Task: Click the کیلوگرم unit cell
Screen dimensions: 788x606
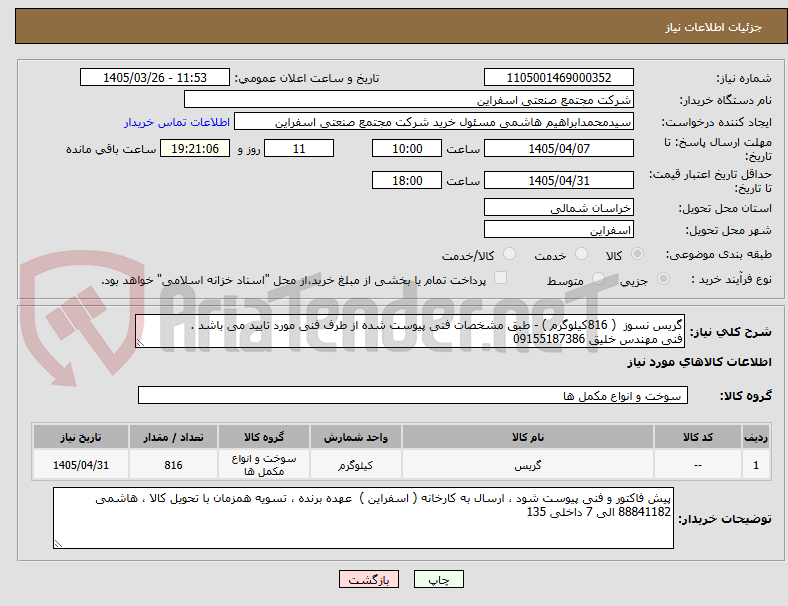Action: coord(355,465)
